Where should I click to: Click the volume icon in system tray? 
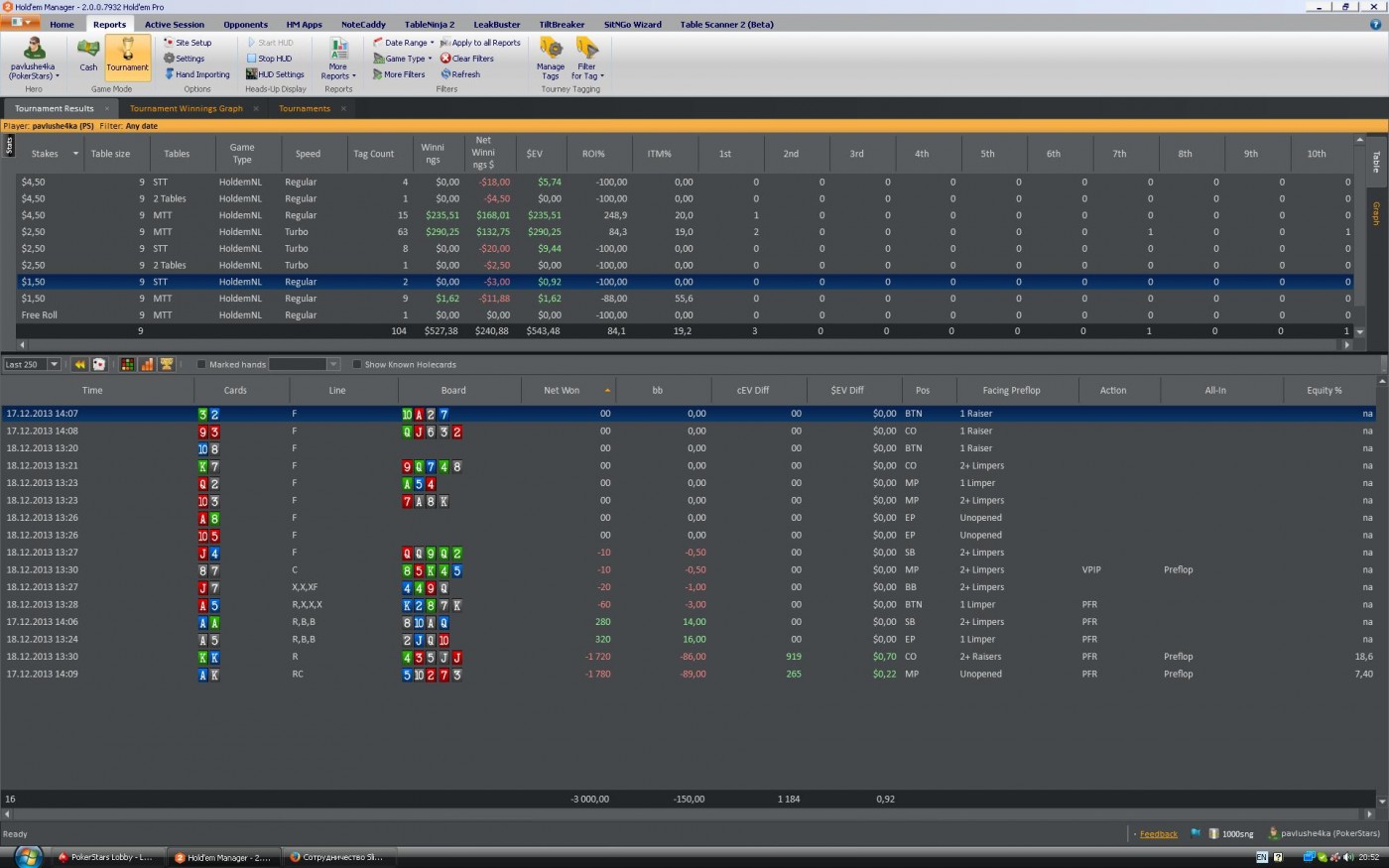tap(1346, 857)
